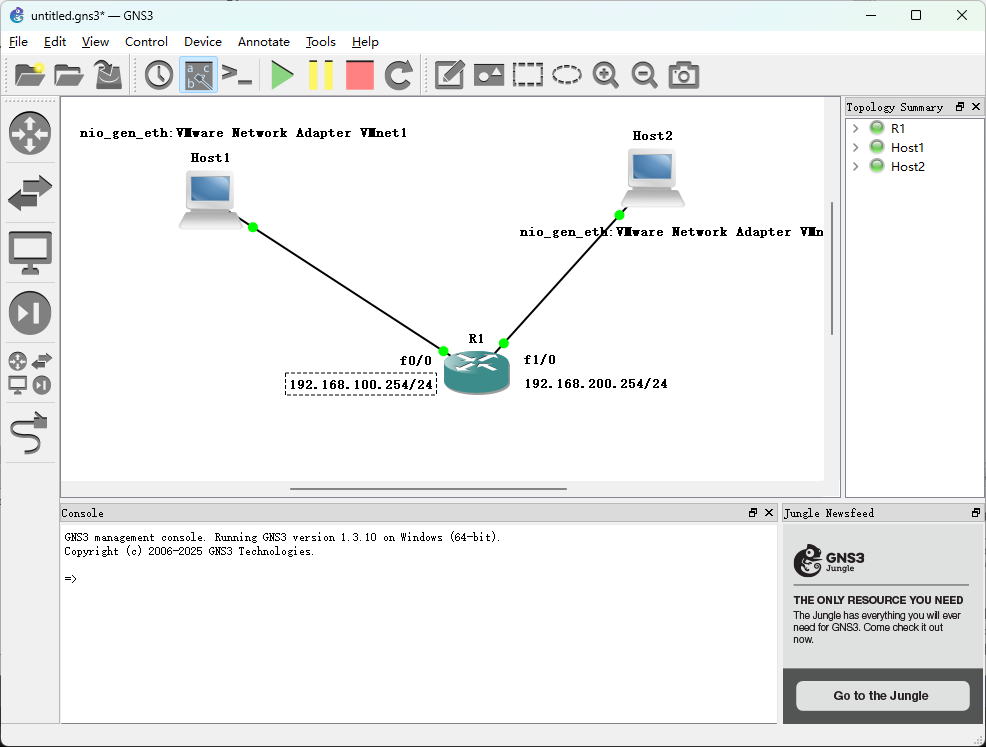Open the Tools menu
The height and width of the screenshot is (747, 986).
(x=321, y=42)
